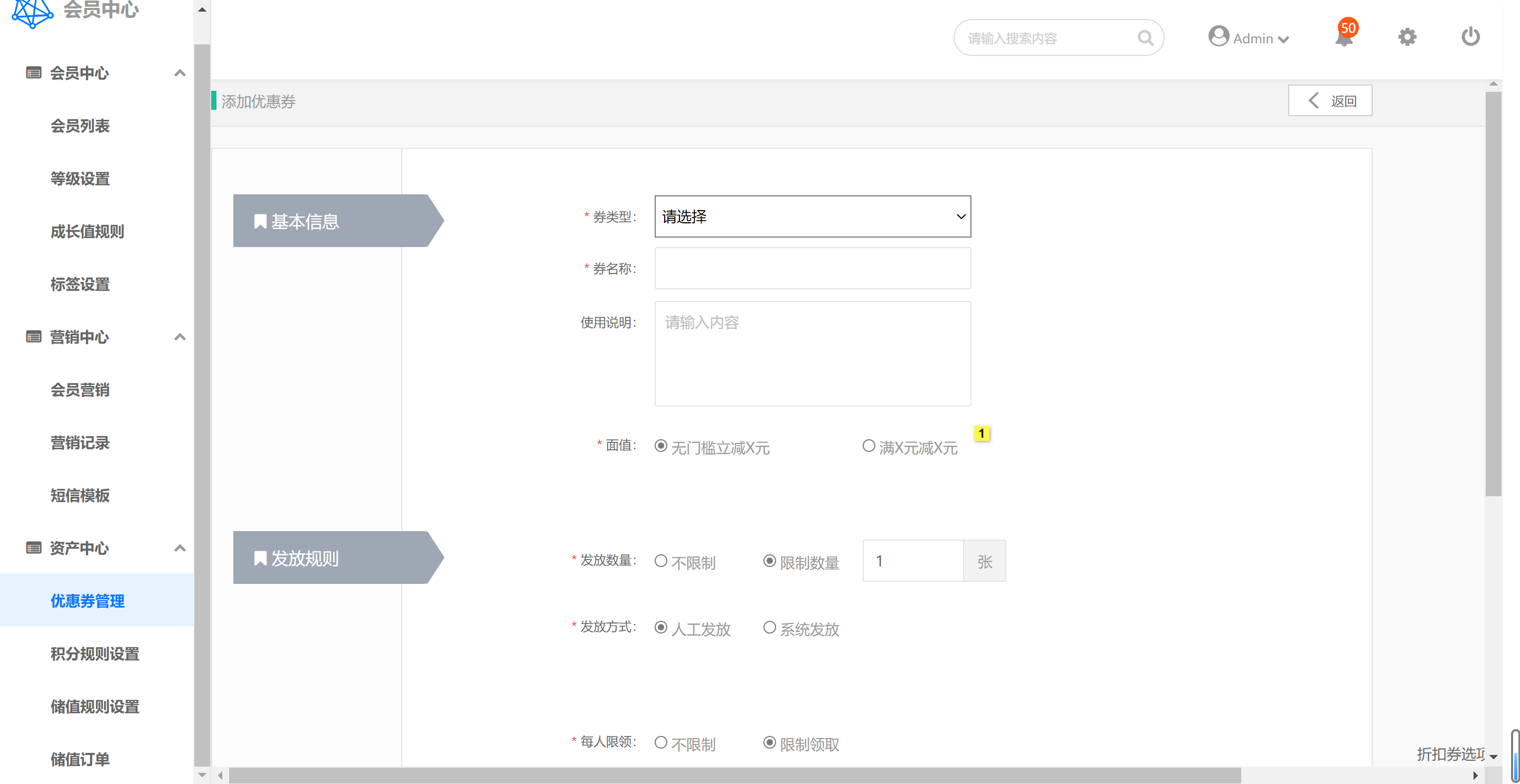Click the 返回 back button

click(x=1330, y=101)
